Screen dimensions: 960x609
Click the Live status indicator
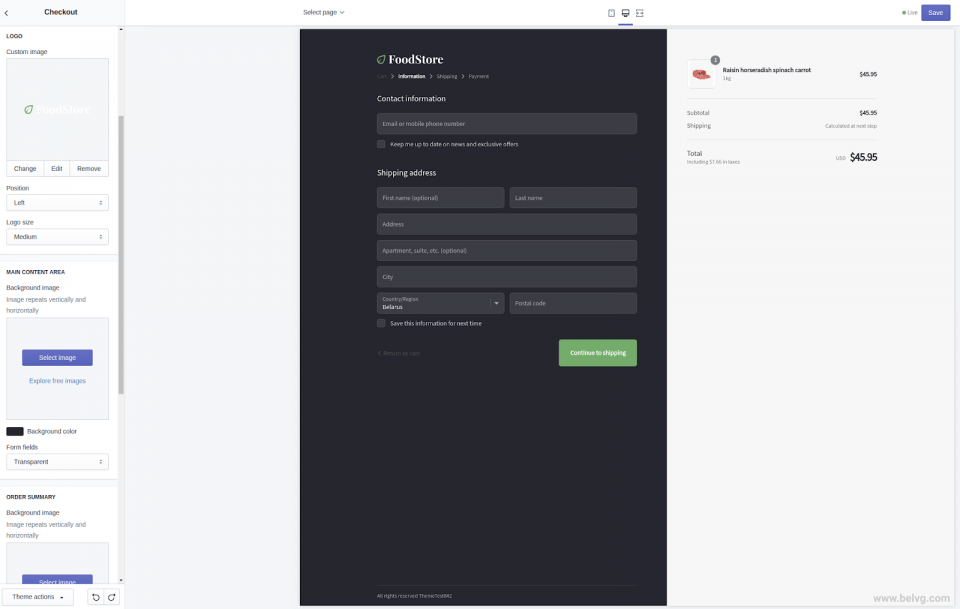click(910, 13)
